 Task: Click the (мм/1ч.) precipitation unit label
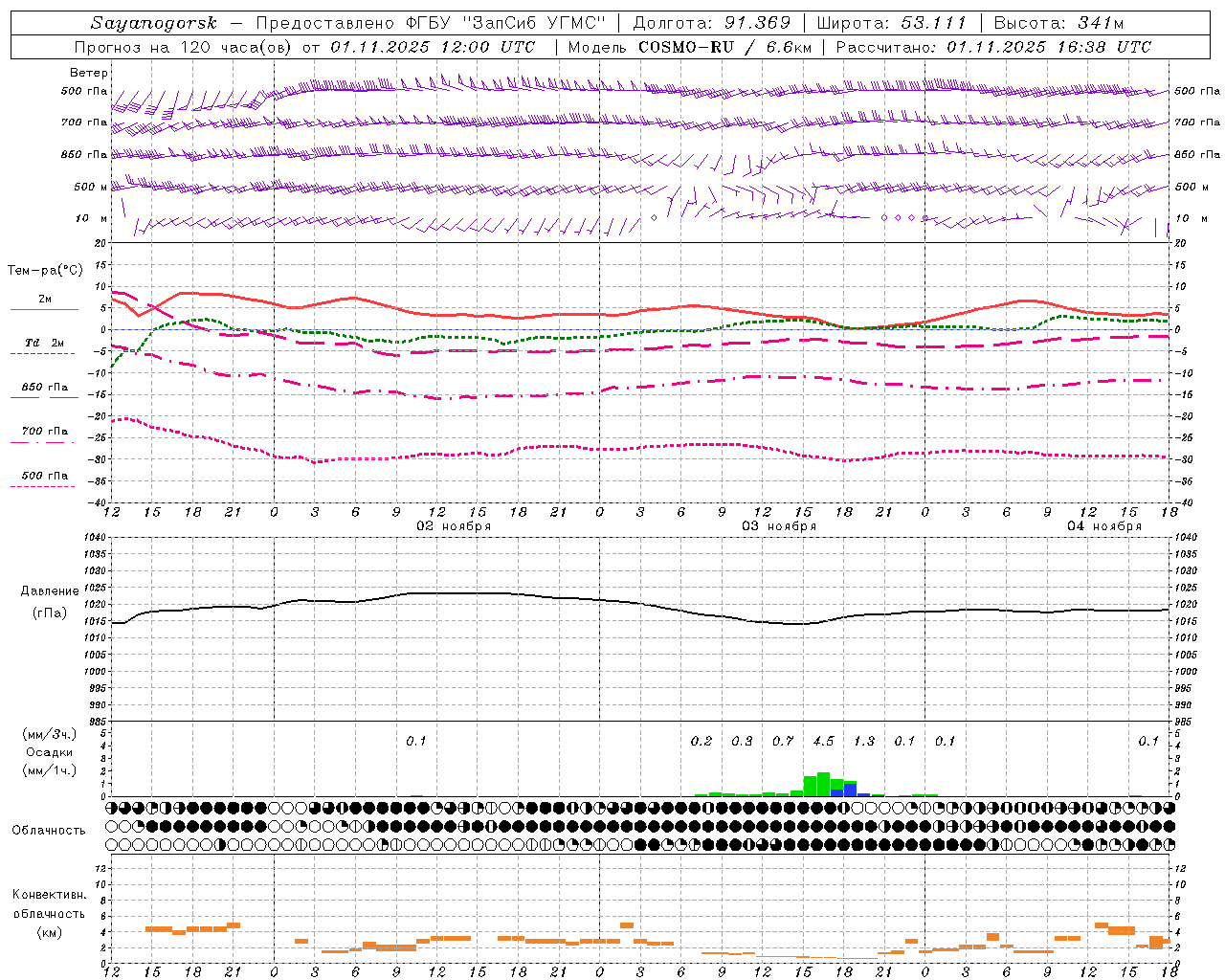click(x=50, y=770)
